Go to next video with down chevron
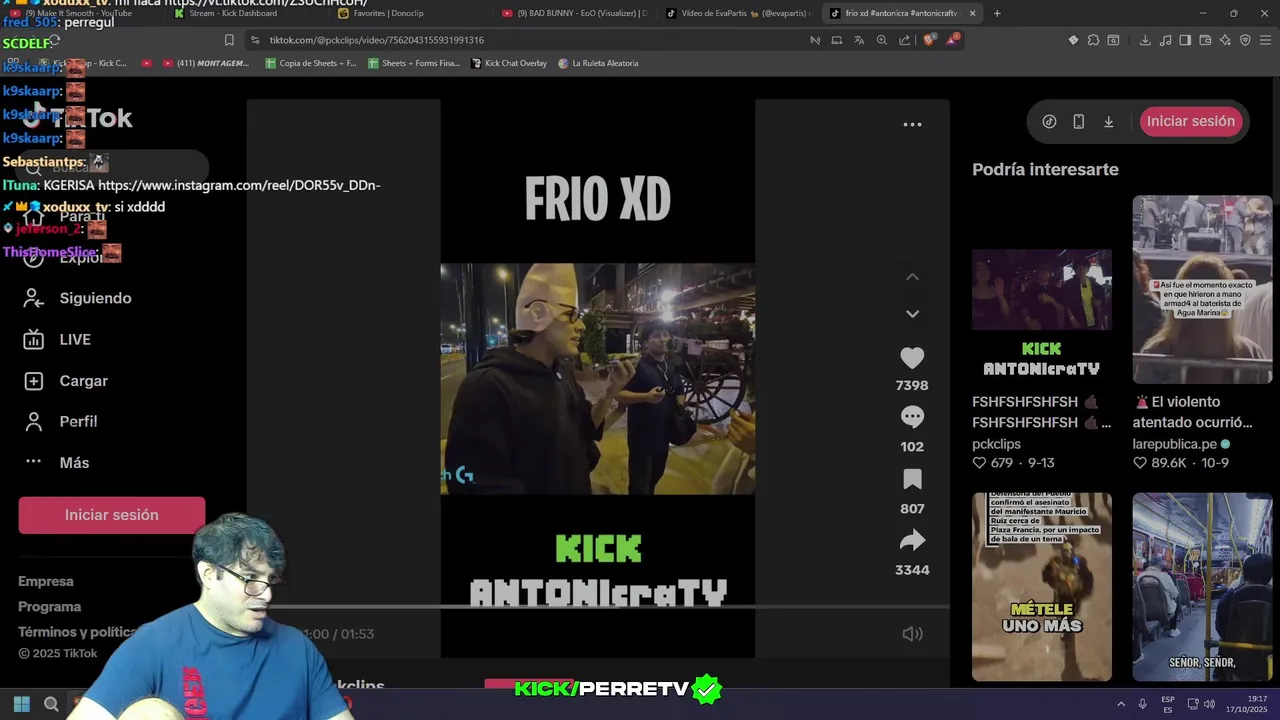This screenshot has width=1280, height=720. click(912, 314)
